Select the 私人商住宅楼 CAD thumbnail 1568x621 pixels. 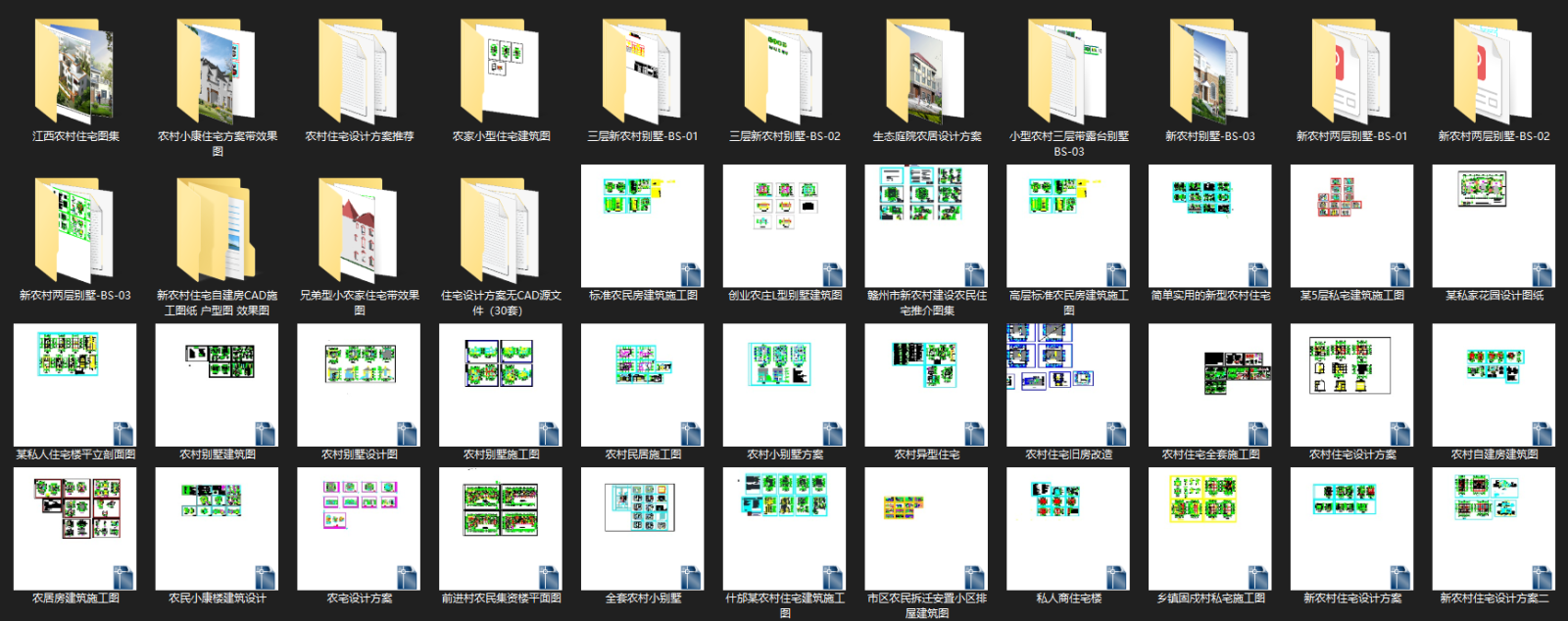pos(1069,529)
